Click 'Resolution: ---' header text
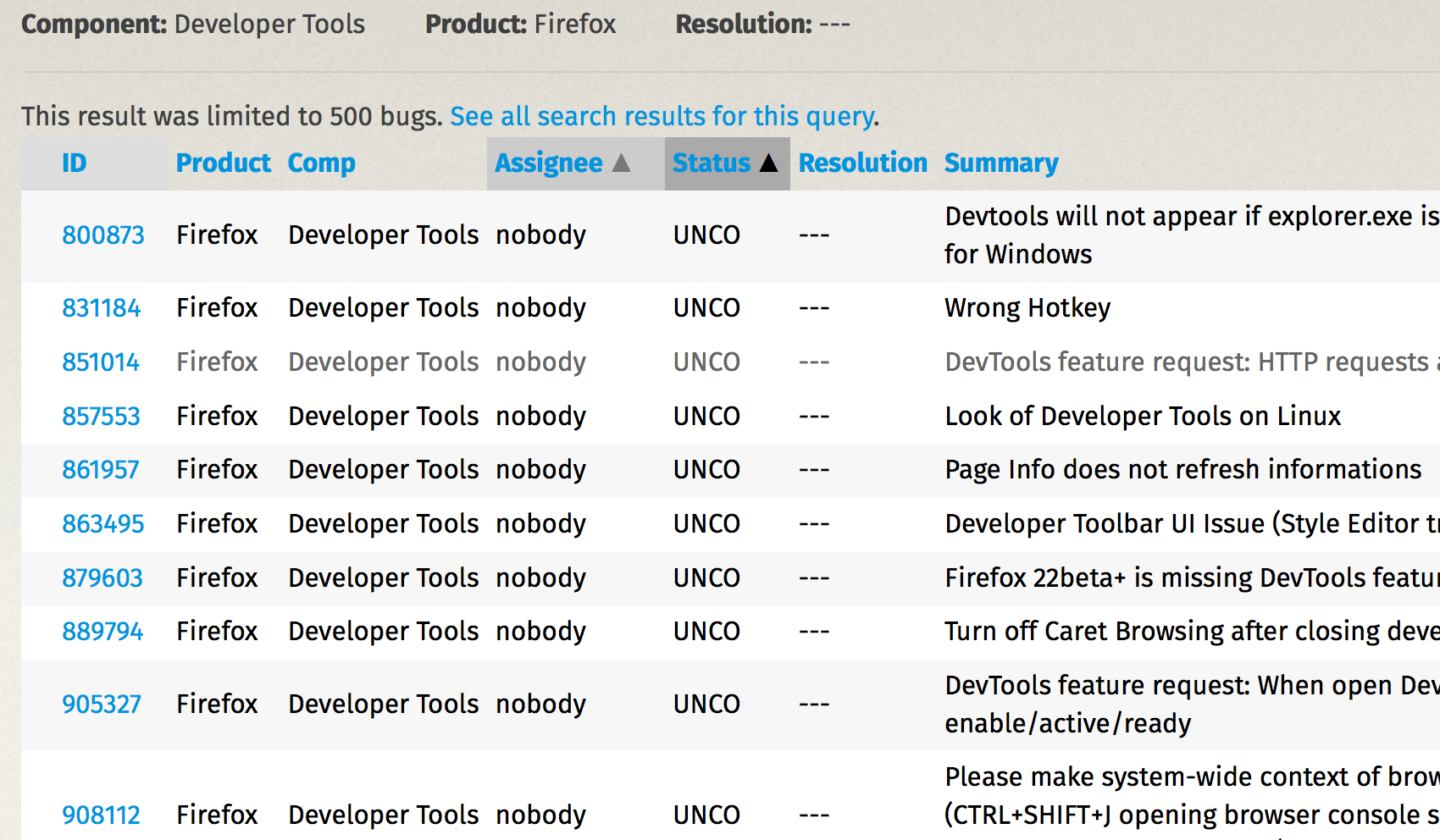 tap(762, 25)
